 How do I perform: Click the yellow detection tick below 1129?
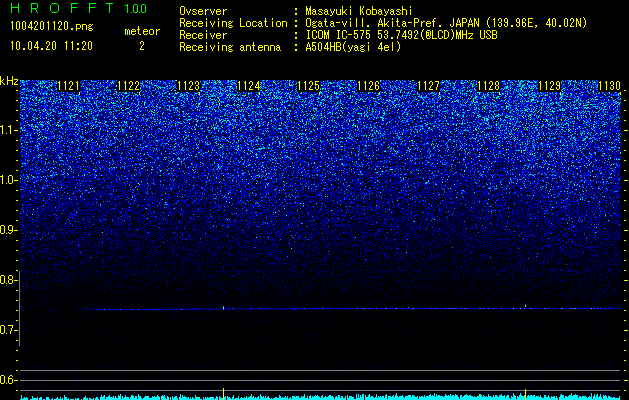[x=526, y=393]
